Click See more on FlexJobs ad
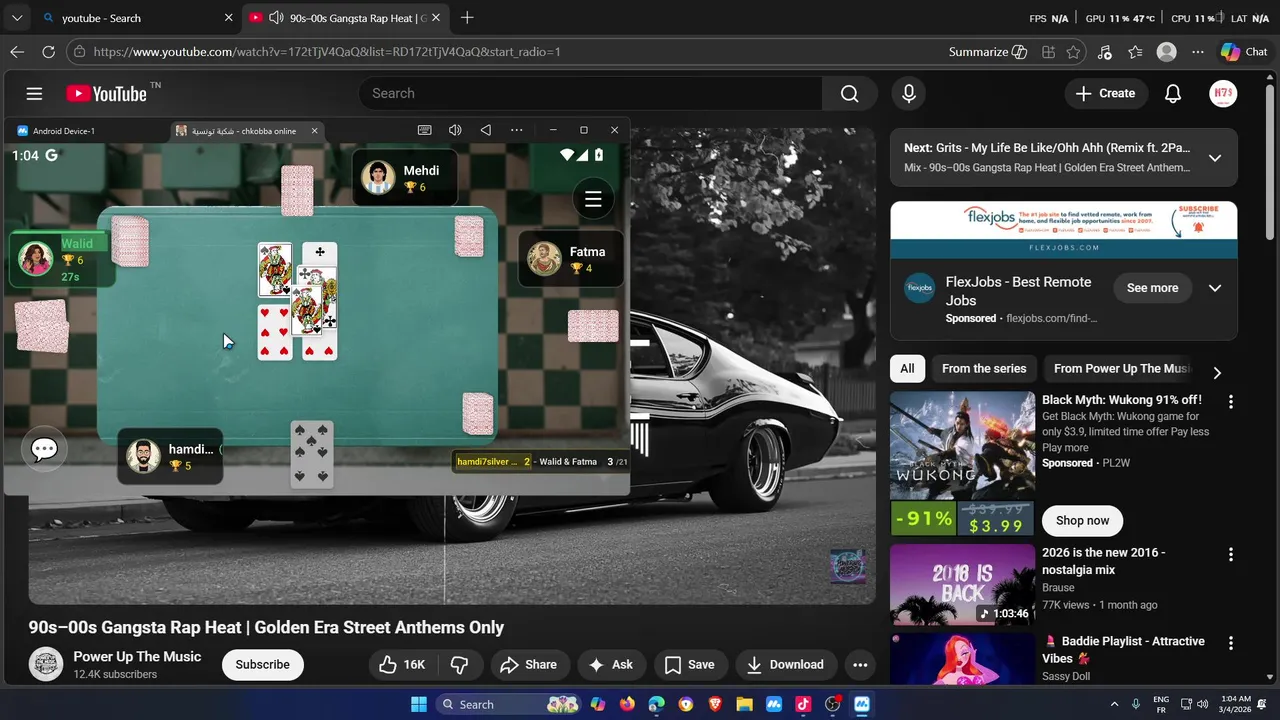The width and height of the screenshot is (1280, 720). pyautogui.click(x=1152, y=288)
